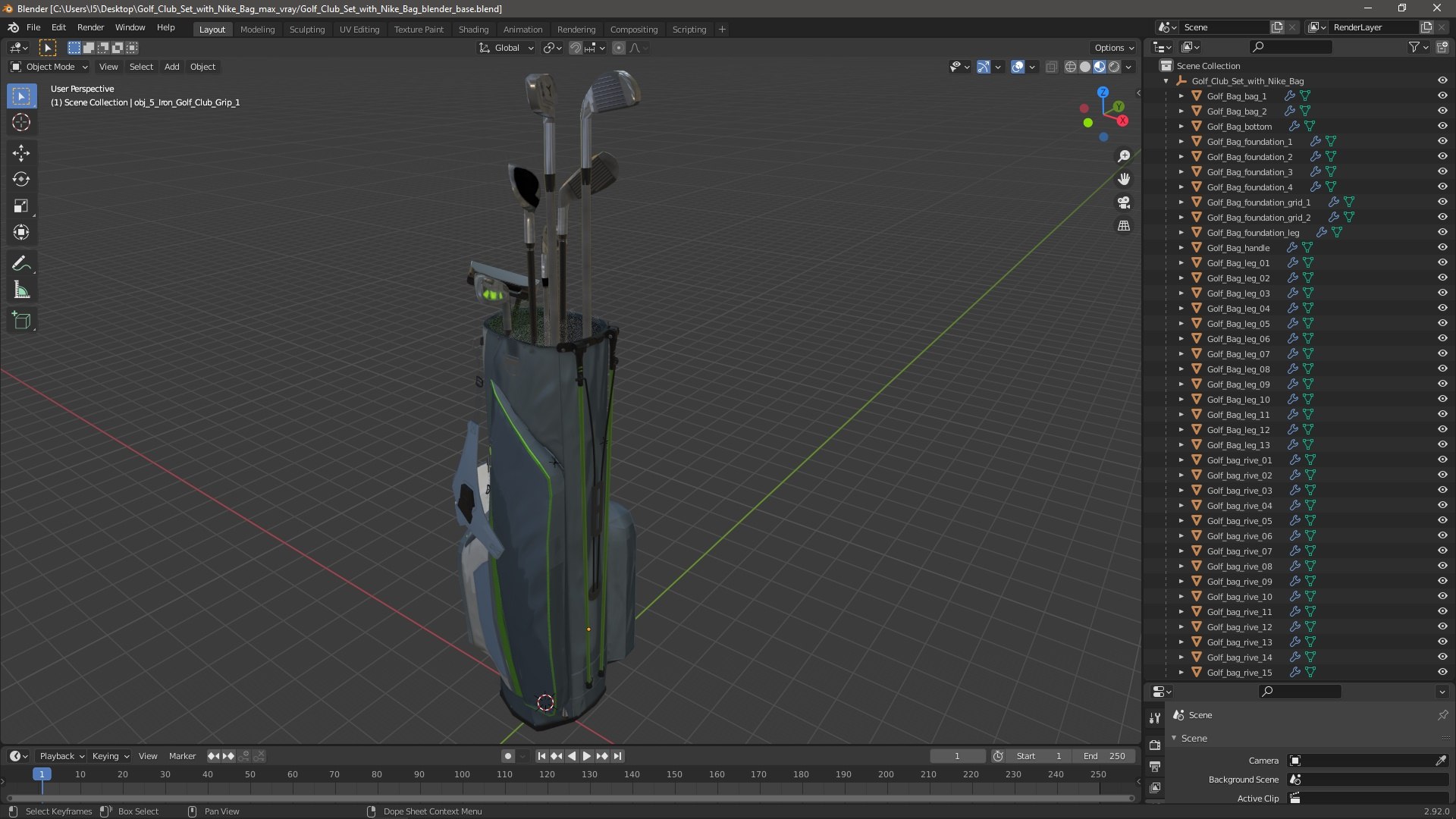Click Marker in timeline header

click(182, 757)
